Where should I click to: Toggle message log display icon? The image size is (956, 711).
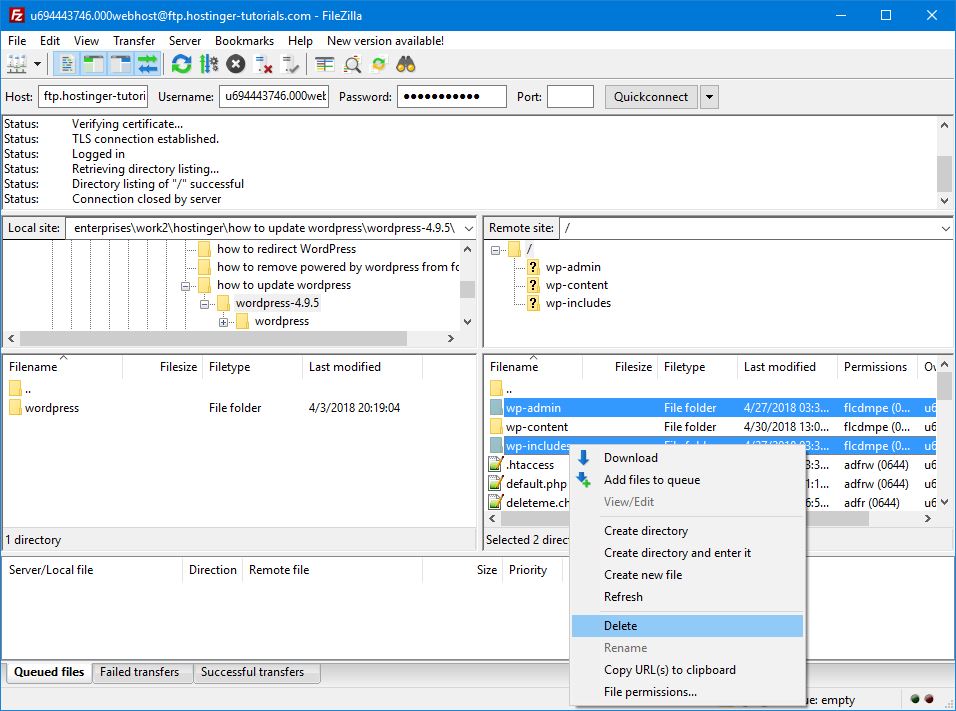pos(67,64)
